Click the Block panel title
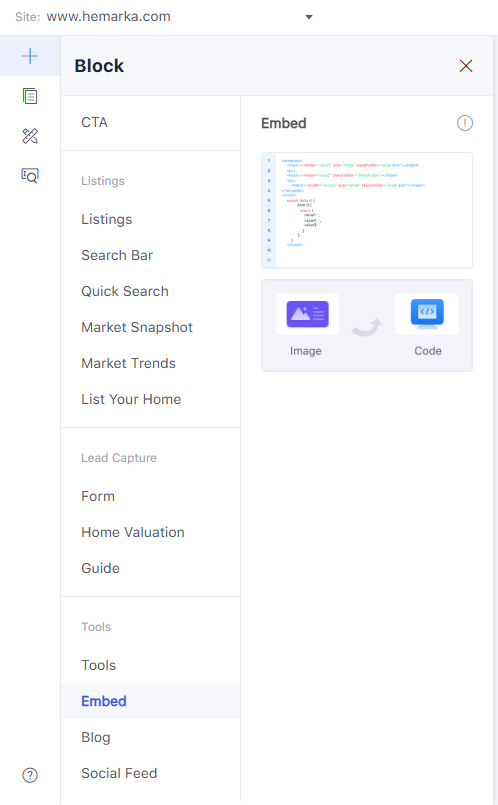 tap(99, 66)
